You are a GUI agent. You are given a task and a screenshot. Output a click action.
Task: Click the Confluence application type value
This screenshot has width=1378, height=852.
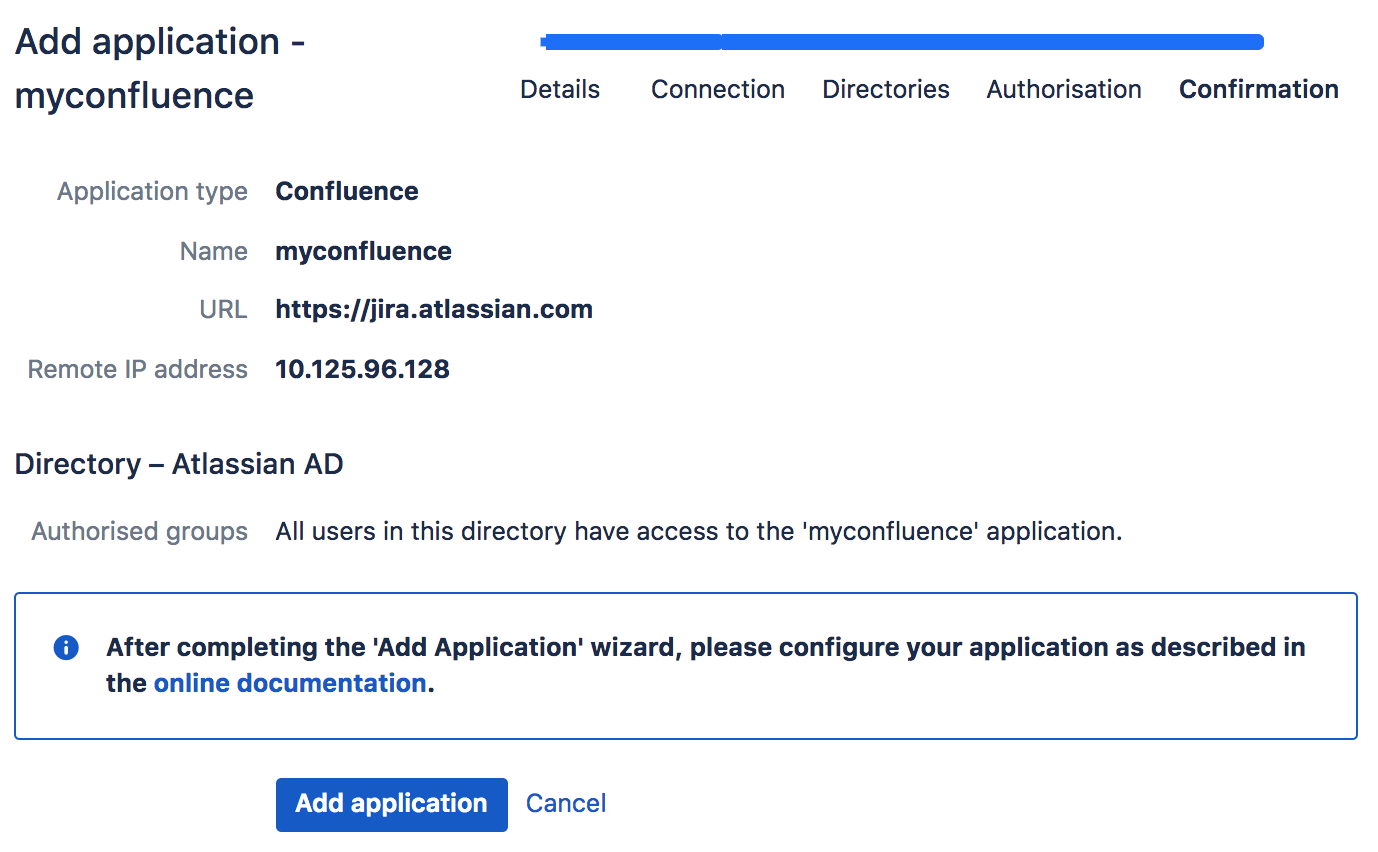[347, 191]
